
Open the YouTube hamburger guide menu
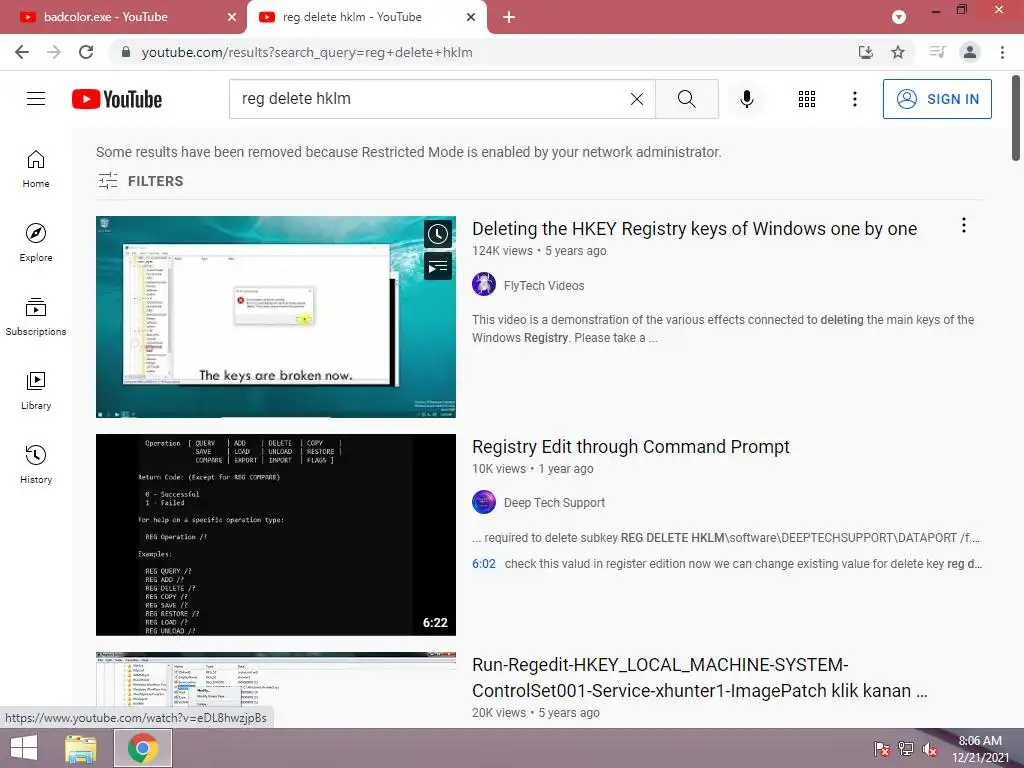(x=36, y=99)
